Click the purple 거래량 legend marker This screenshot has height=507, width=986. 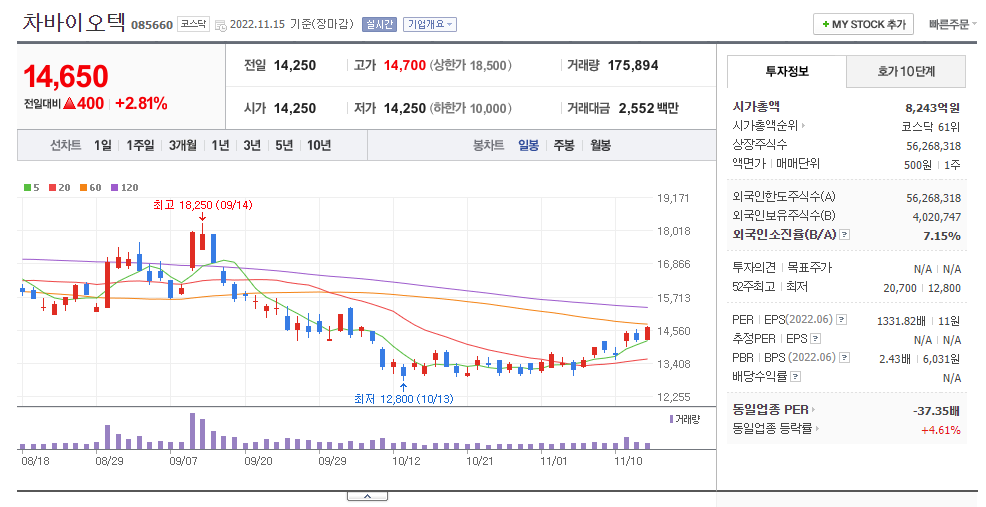(672, 419)
